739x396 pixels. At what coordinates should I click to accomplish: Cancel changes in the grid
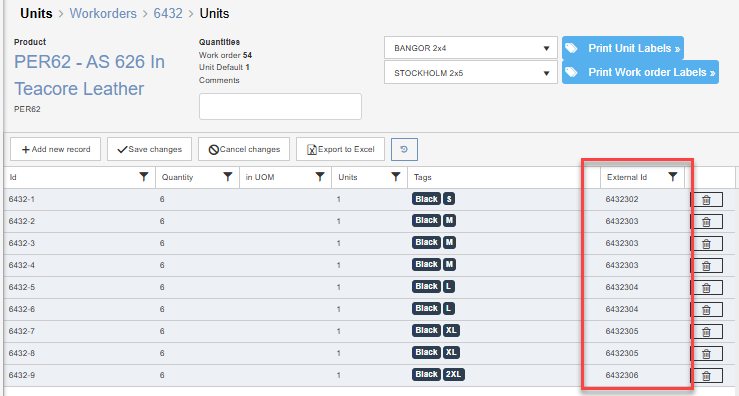coord(244,149)
